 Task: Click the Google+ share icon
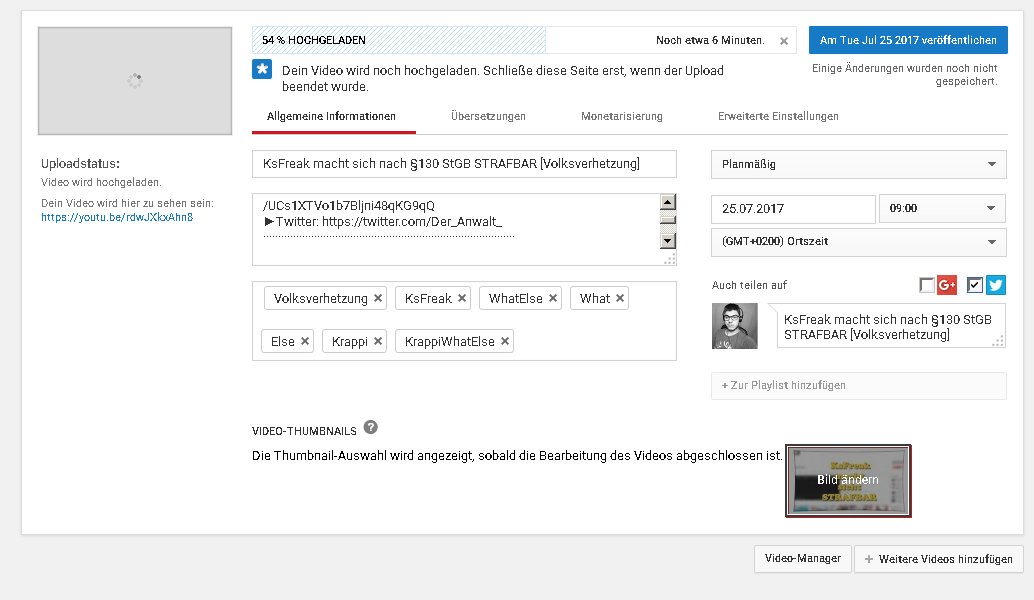[947, 285]
